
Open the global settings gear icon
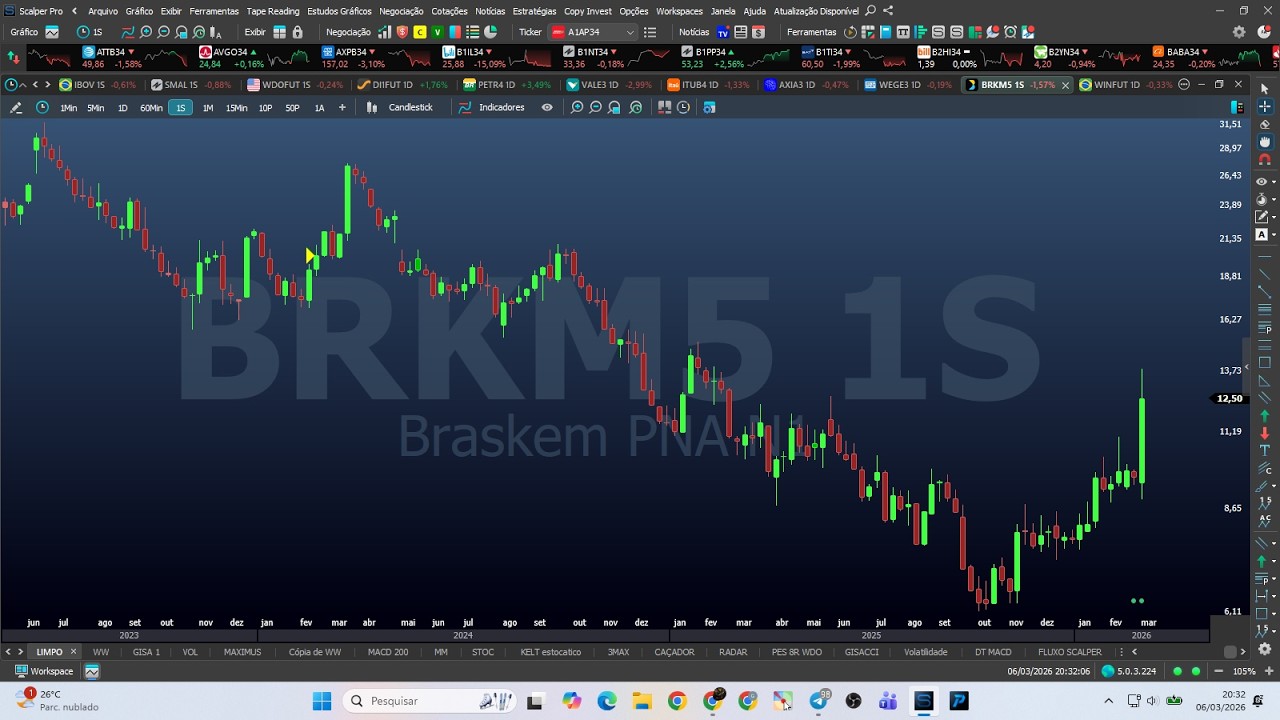pos(1239,32)
